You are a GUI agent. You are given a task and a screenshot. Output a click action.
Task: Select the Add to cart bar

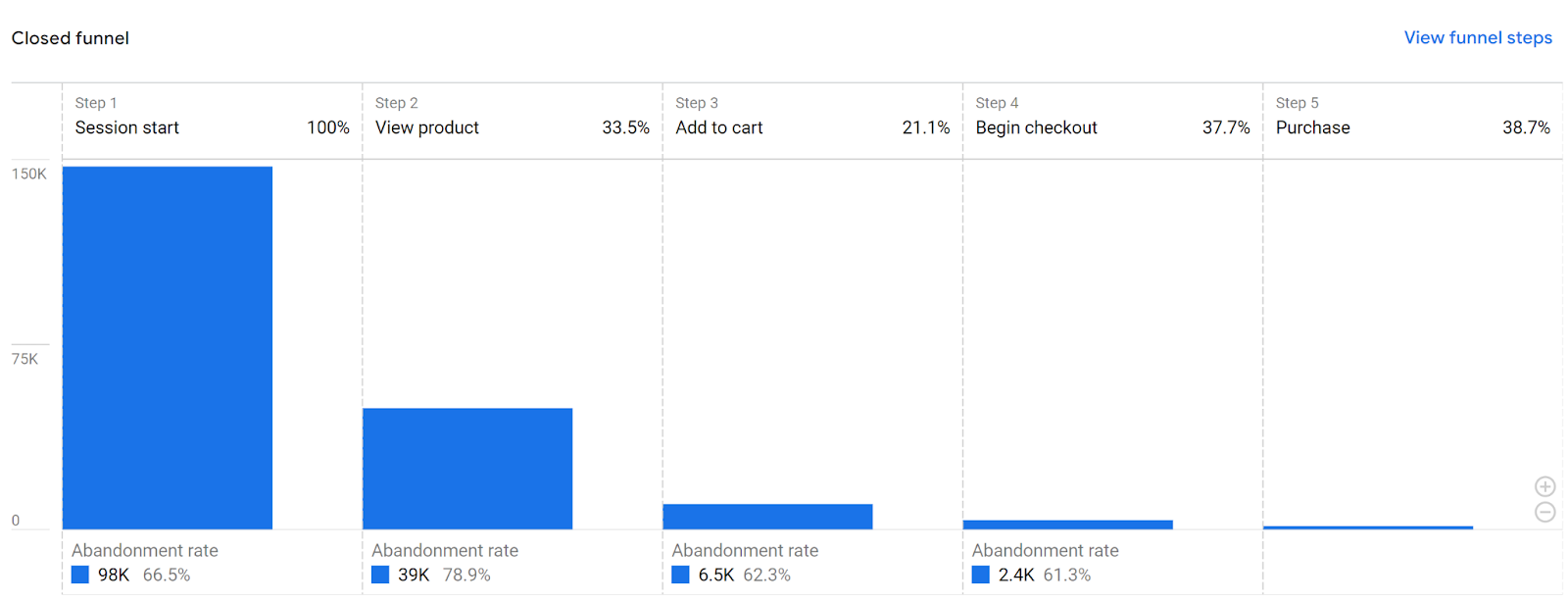pyautogui.click(x=767, y=517)
